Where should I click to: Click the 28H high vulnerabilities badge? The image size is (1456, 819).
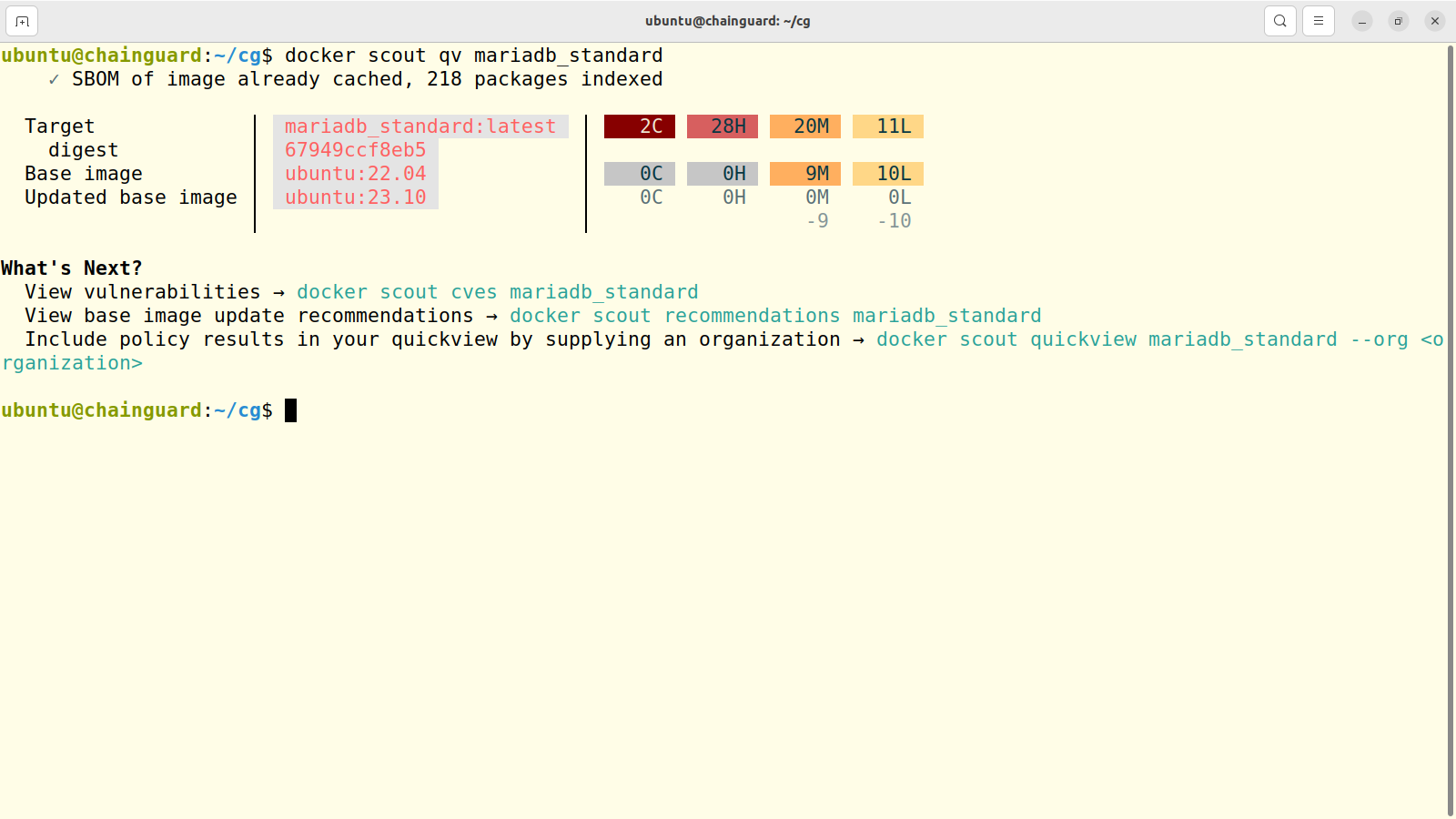[723, 126]
